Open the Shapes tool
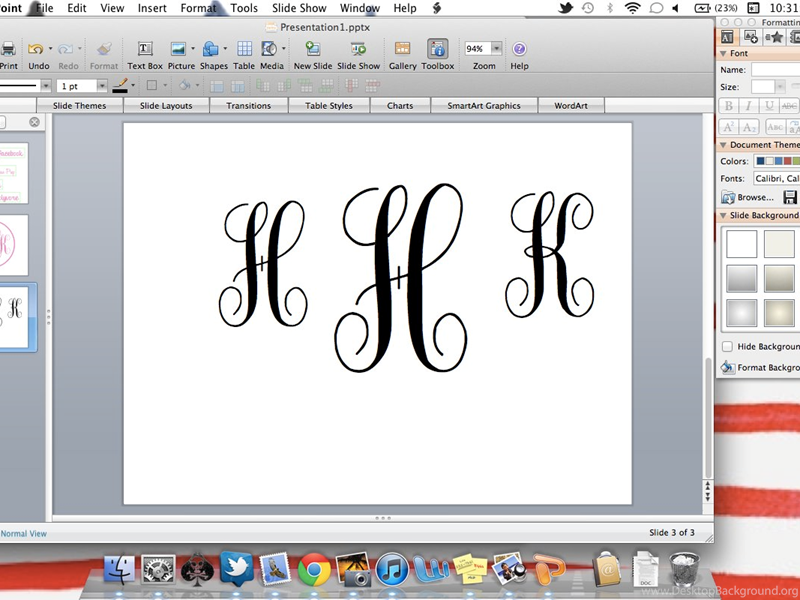This screenshot has height=600, width=800. 211,49
